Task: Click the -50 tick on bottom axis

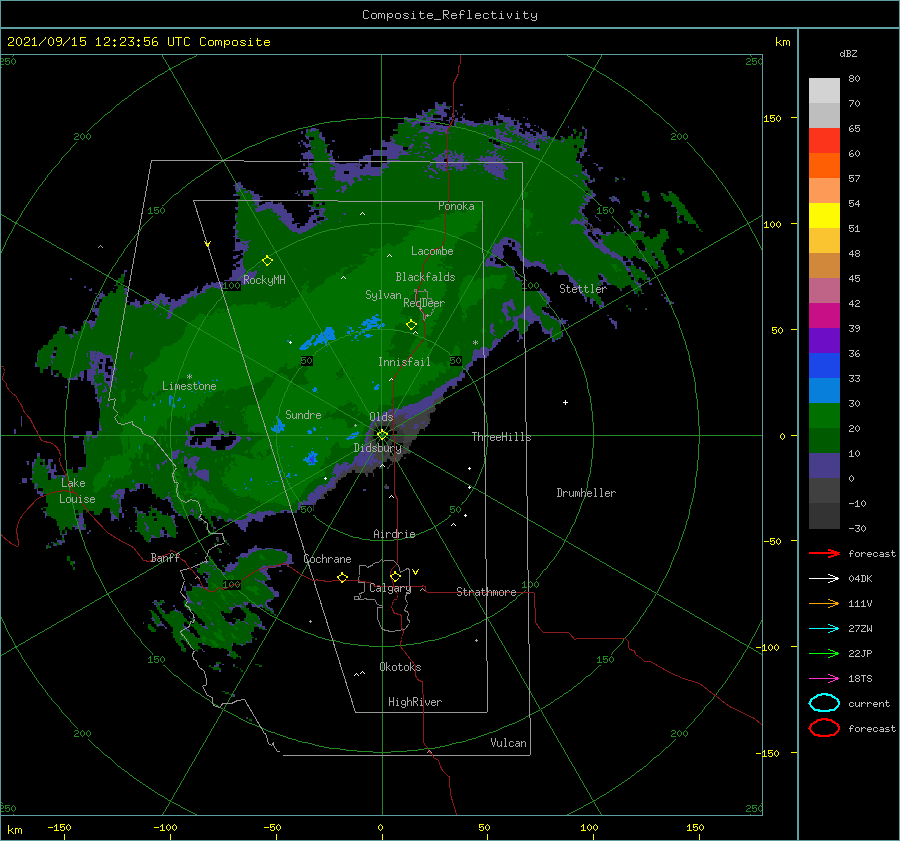Action: (x=271, y=827)
